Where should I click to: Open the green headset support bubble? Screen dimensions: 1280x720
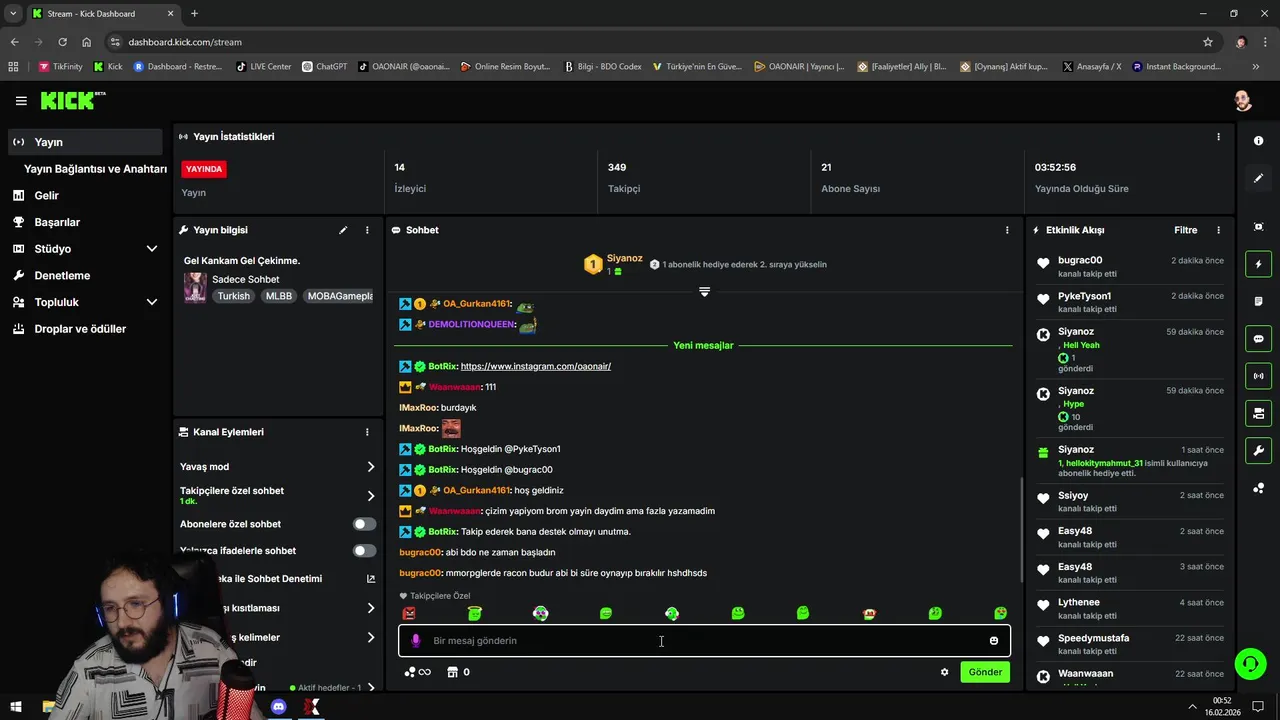(x=1249, y=663)
